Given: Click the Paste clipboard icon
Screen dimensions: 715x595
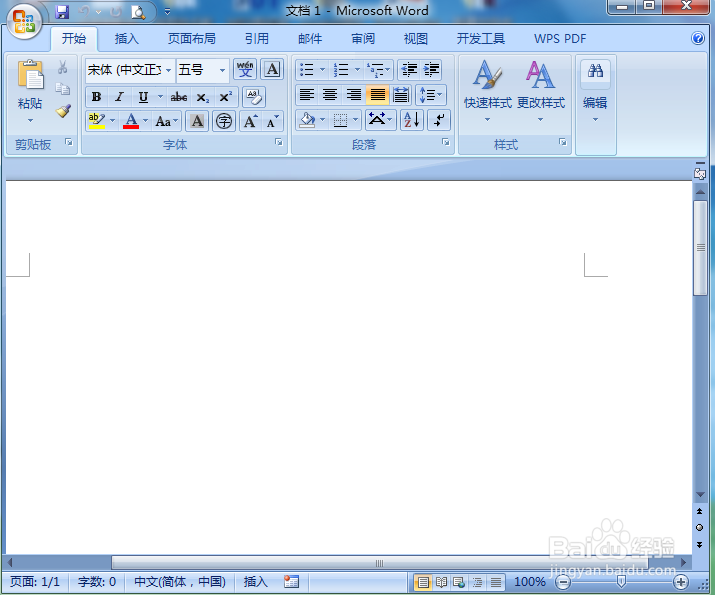Looking at the screenshot, I should pos(30,75).
